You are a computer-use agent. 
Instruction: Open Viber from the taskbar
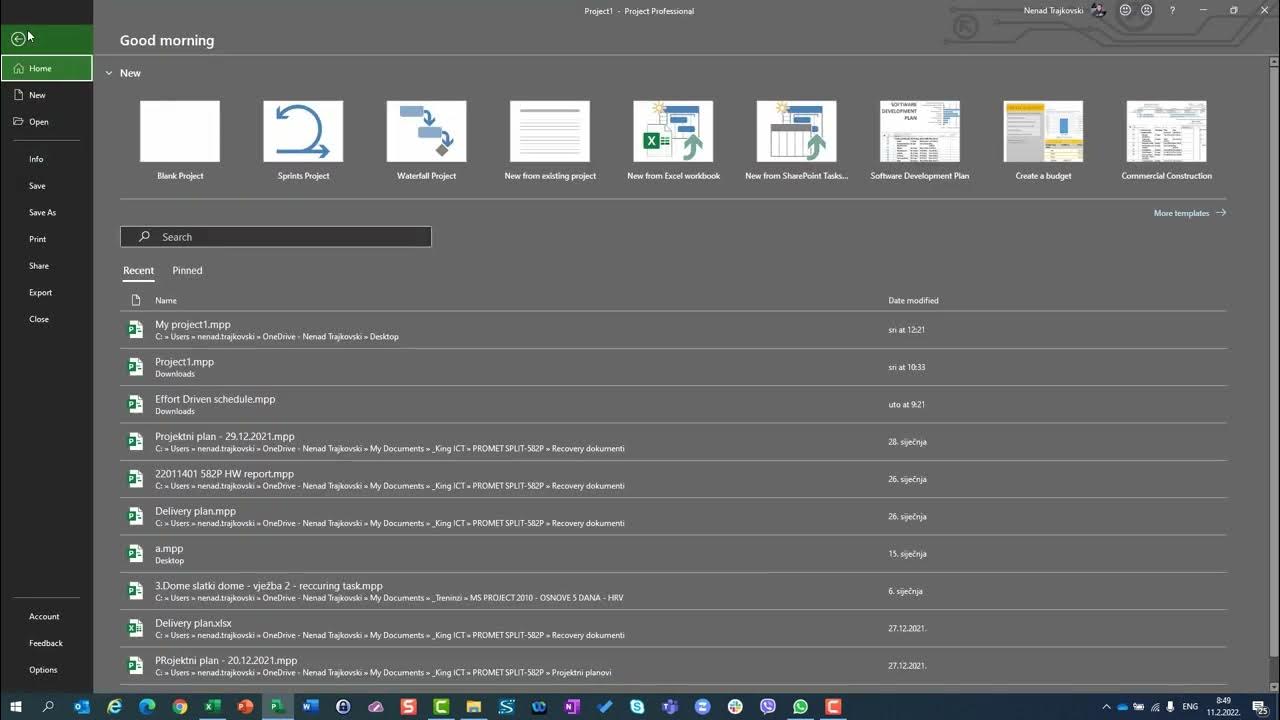[767, 706]
